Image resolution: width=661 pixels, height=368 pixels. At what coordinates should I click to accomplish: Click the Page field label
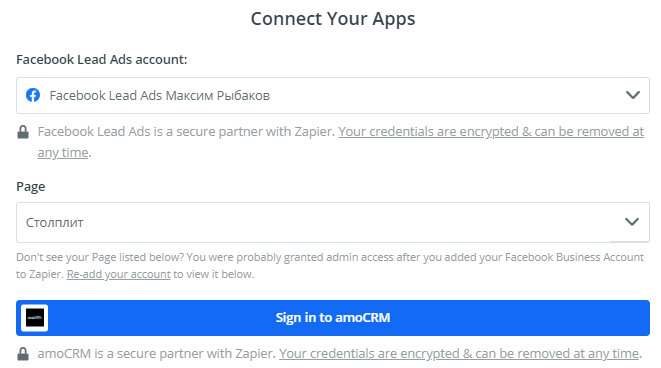(31, 187)
